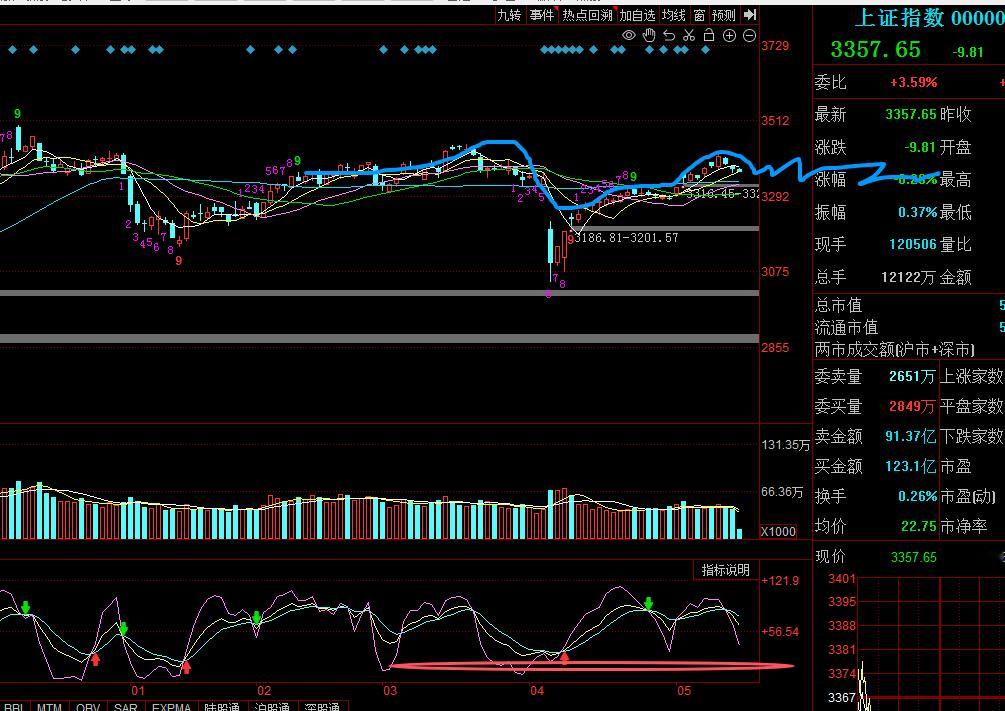Switch to the 陆股通 tab
The image size is (1005, 711).
pos(222,707)
